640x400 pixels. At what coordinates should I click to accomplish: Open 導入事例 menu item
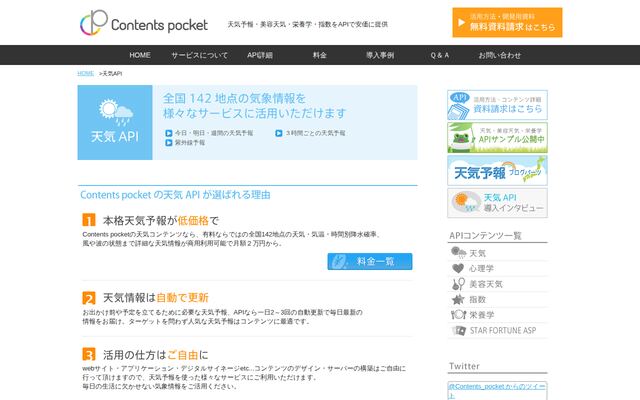[x=380, y=55]
